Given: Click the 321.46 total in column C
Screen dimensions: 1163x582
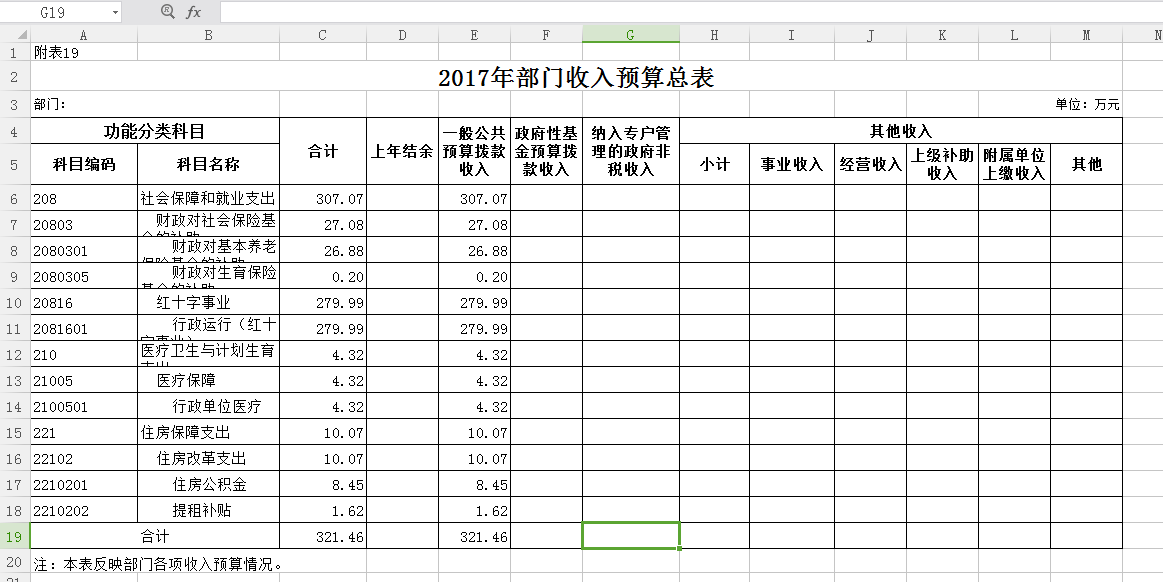Looking at the screenshot, I should (x=323, y=536).
